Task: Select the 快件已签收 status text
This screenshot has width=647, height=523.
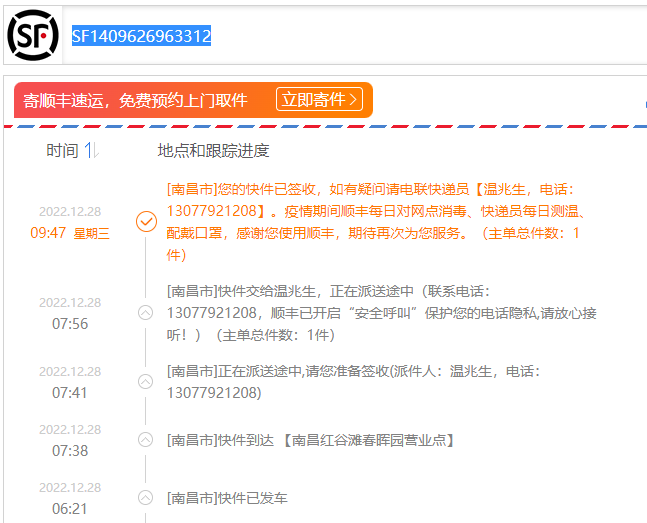Action: coord(376,222)
